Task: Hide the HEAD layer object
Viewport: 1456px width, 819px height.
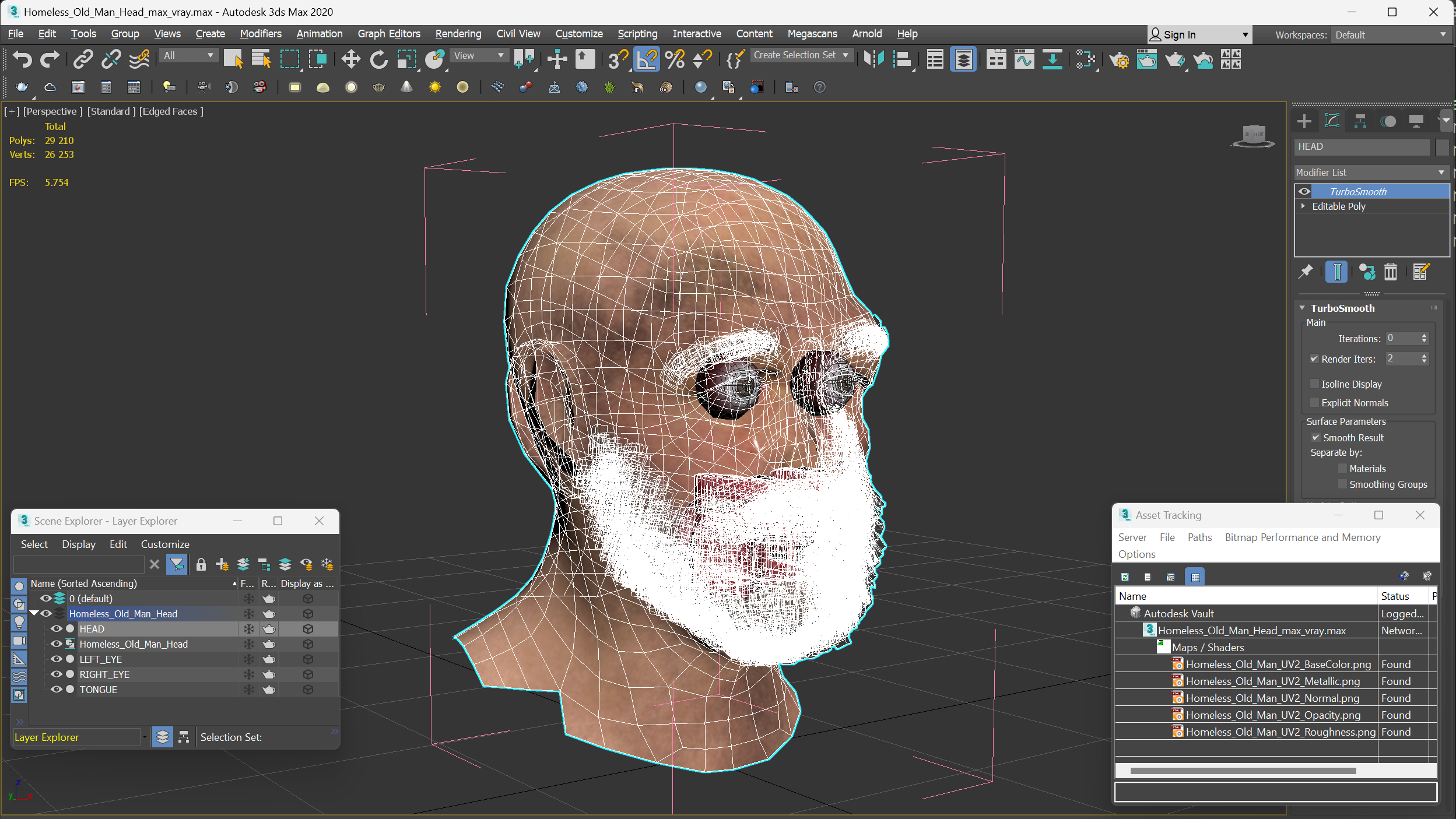Action: pyautogui.click(x=56, y=628)
